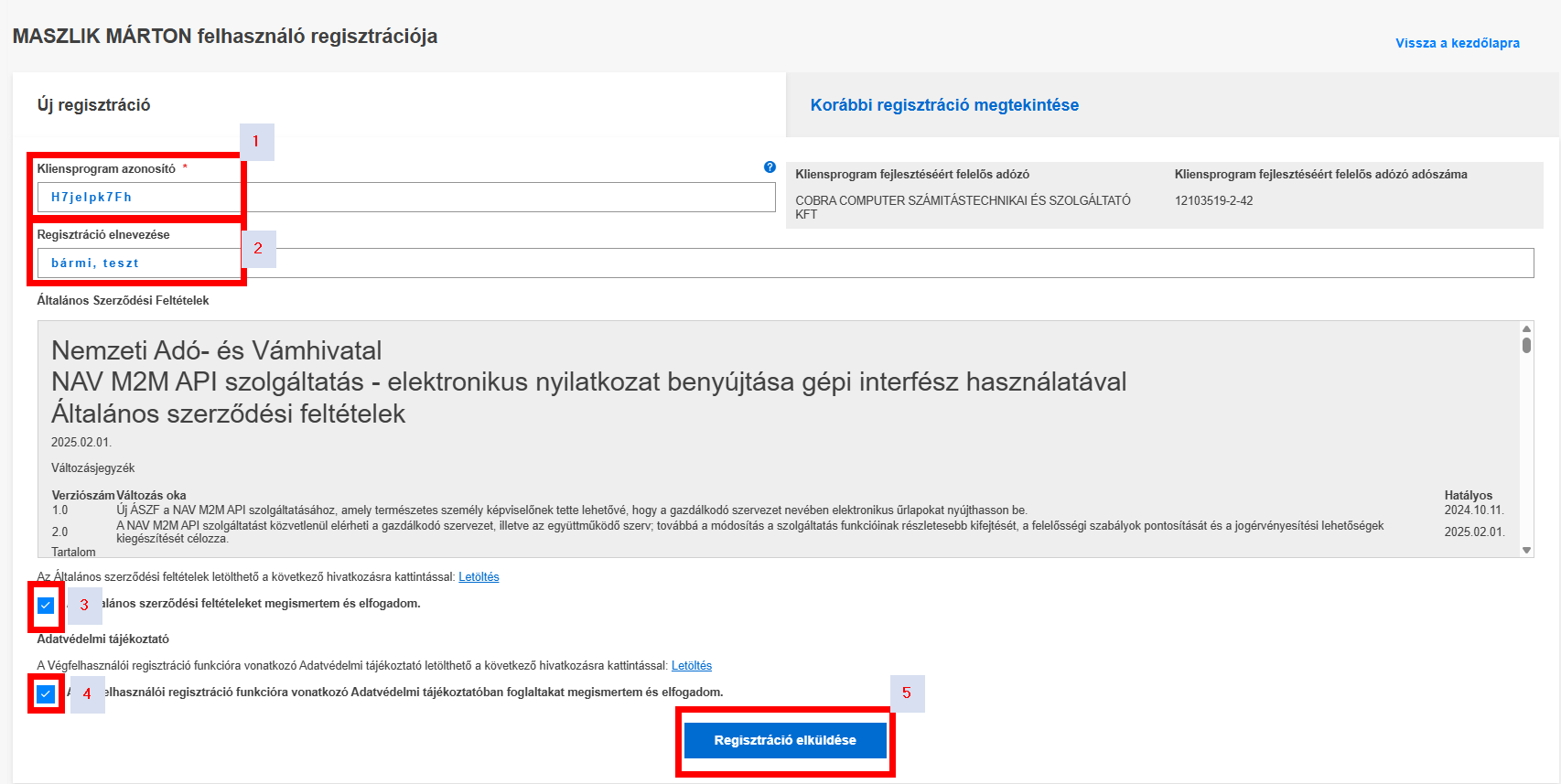Switch to the Új regisztráció tab
1561x784 pixels.
tap(93, 105)
